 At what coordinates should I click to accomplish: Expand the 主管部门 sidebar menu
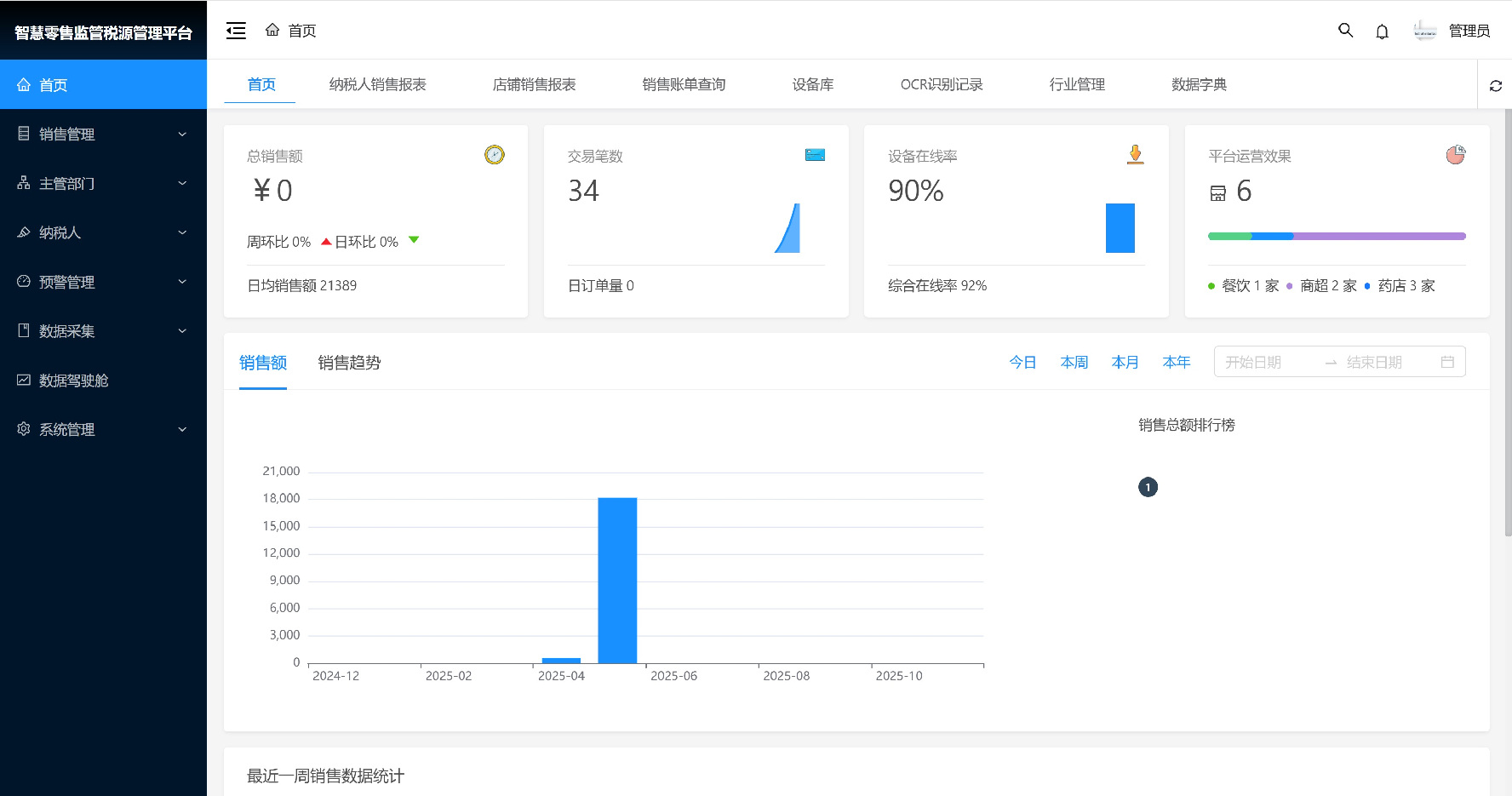click(x=103, y=183)
